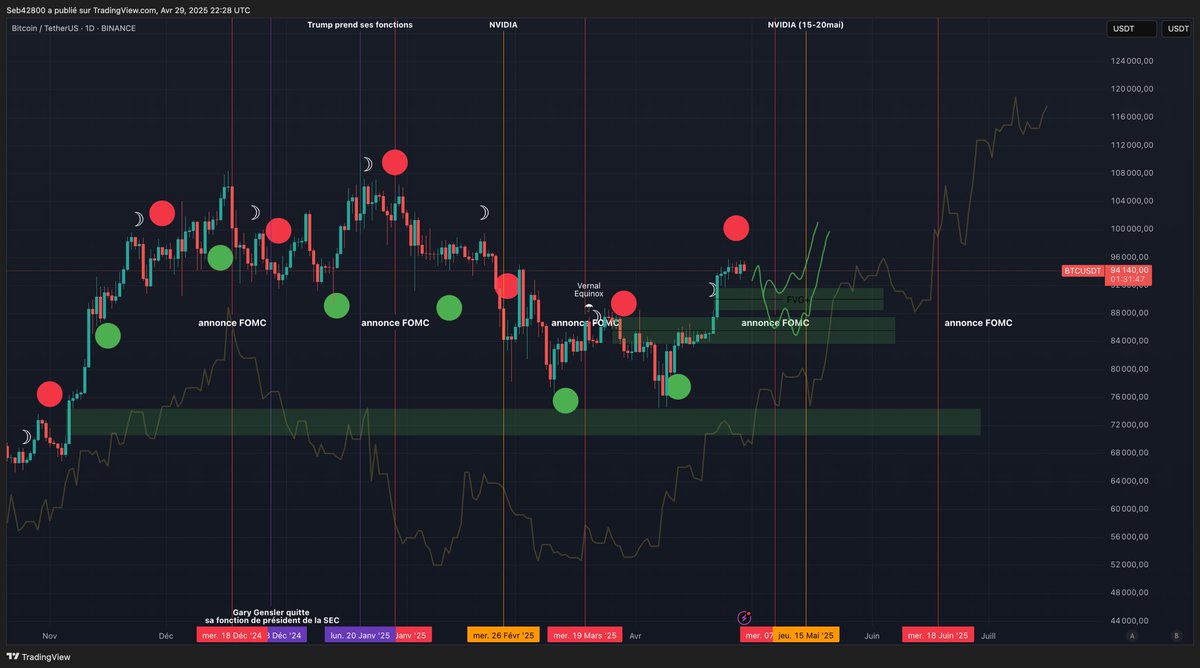Click the 'Trump prend ses fonctions' label
Viewport: 1200px width, 668px height.
pos(359,24)
